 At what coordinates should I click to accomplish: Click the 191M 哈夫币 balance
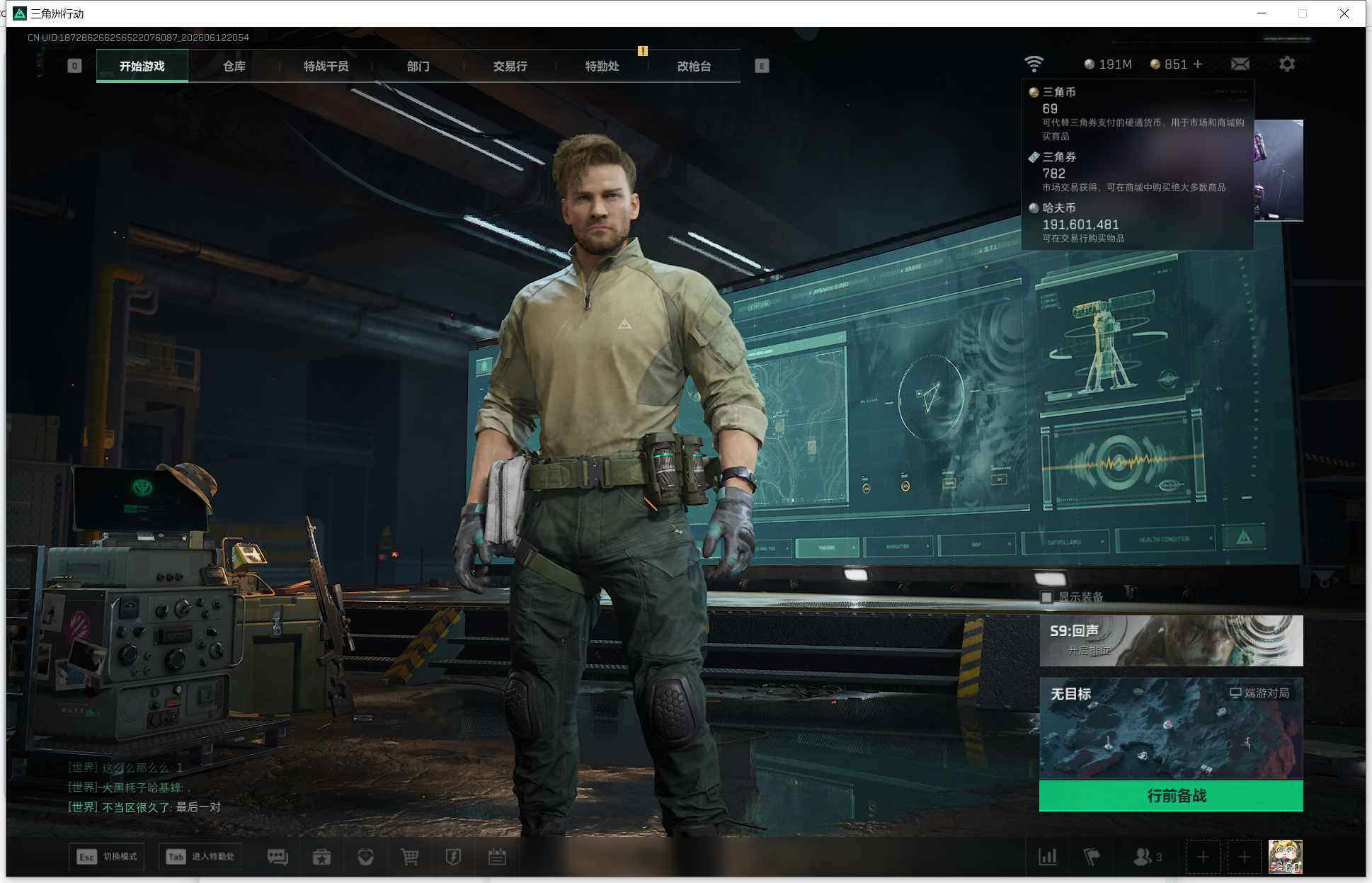pyautogui.click(x=1108, y=64)
